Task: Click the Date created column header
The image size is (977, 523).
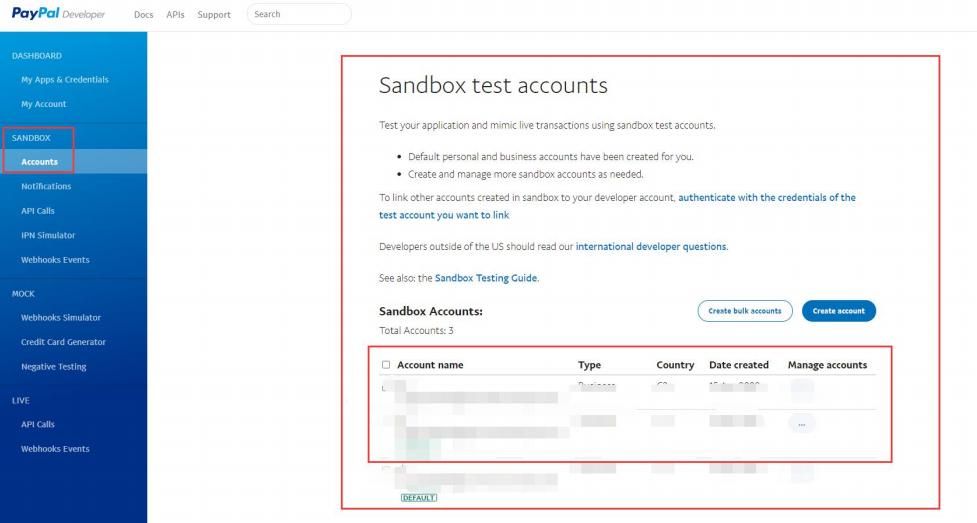Action: coord(739,365)
